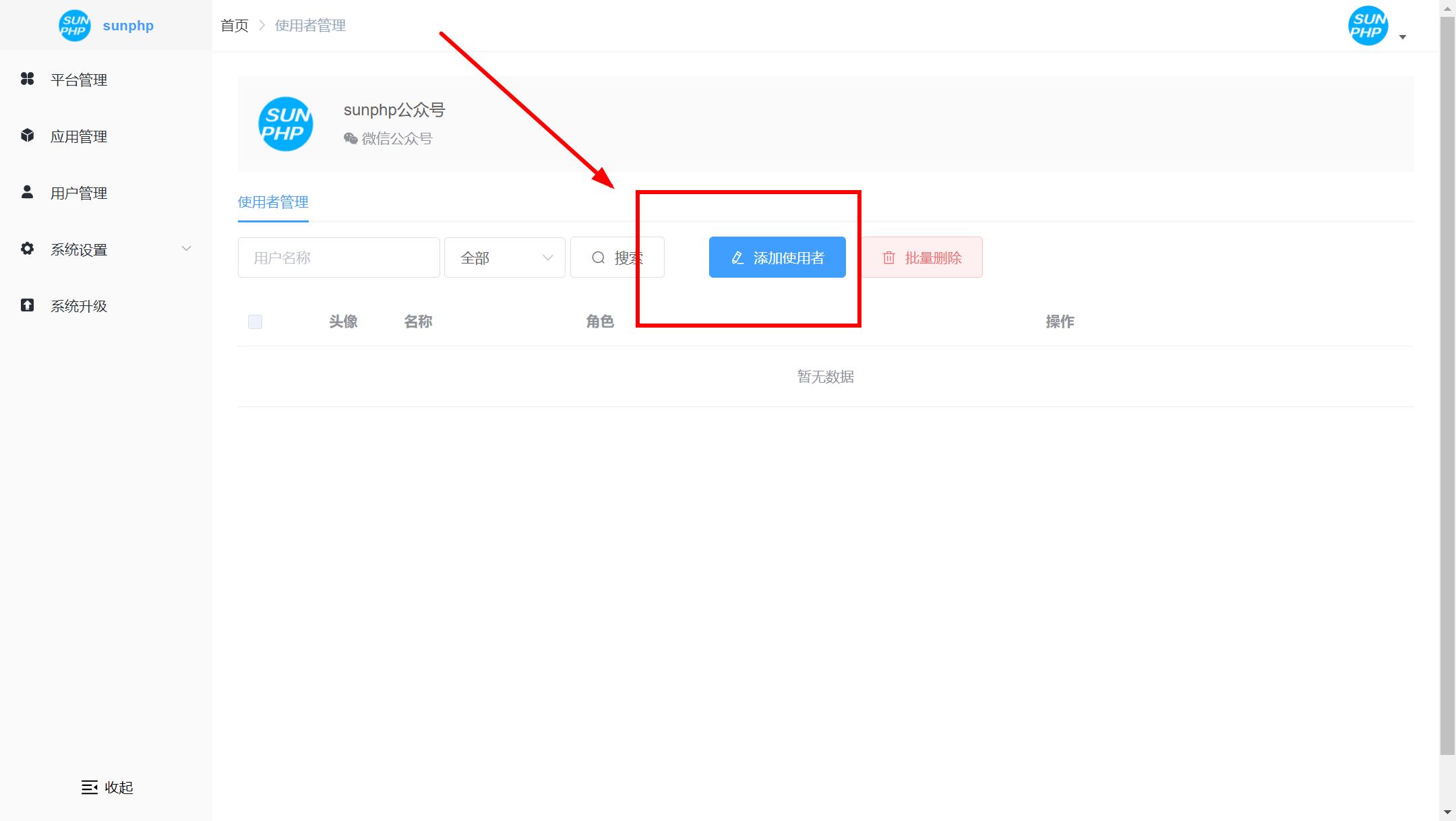Image resolution: width=1456 pixels, height=821 pixels.
Task: Open 用户管理 in the sidebar
Action: coord(106,193)
